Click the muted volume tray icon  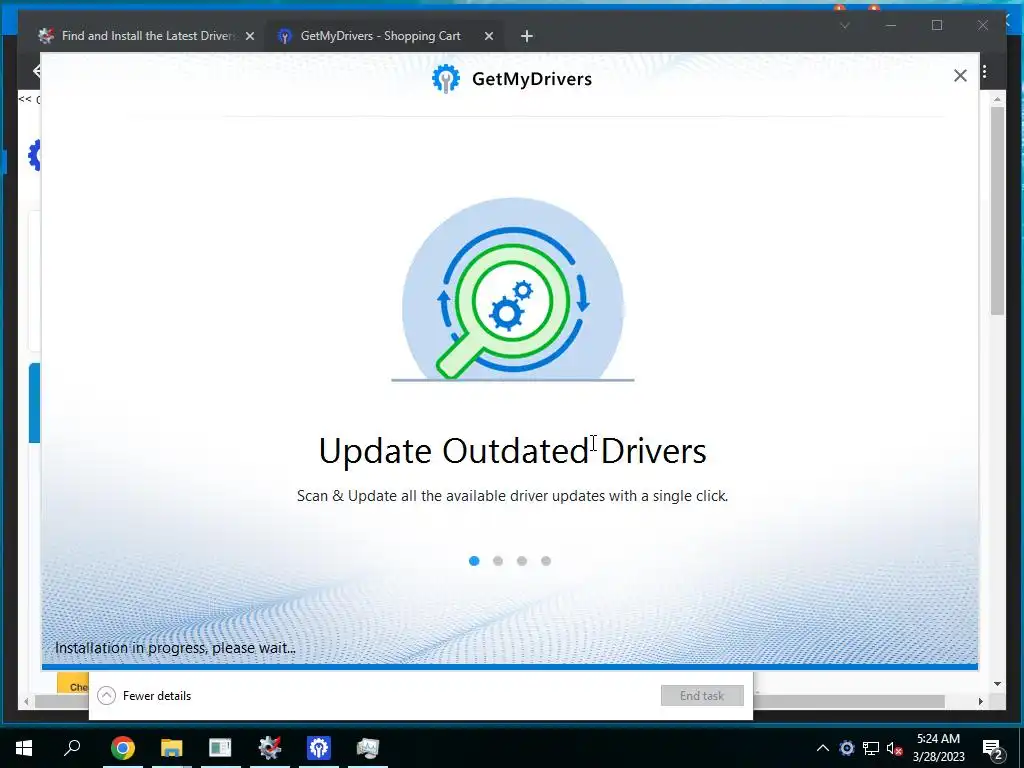(895, 748)
